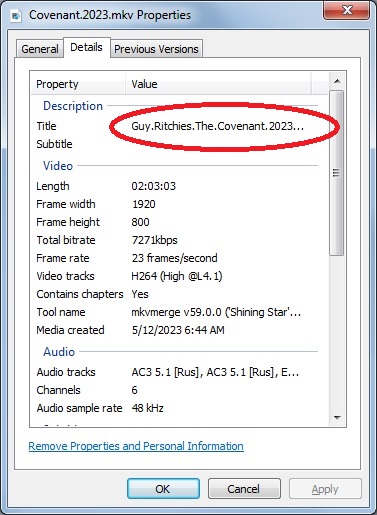Select the Total bitrate value 7271kbps
This screenshot has width=377, height=515.
click(x=154, y=240)
